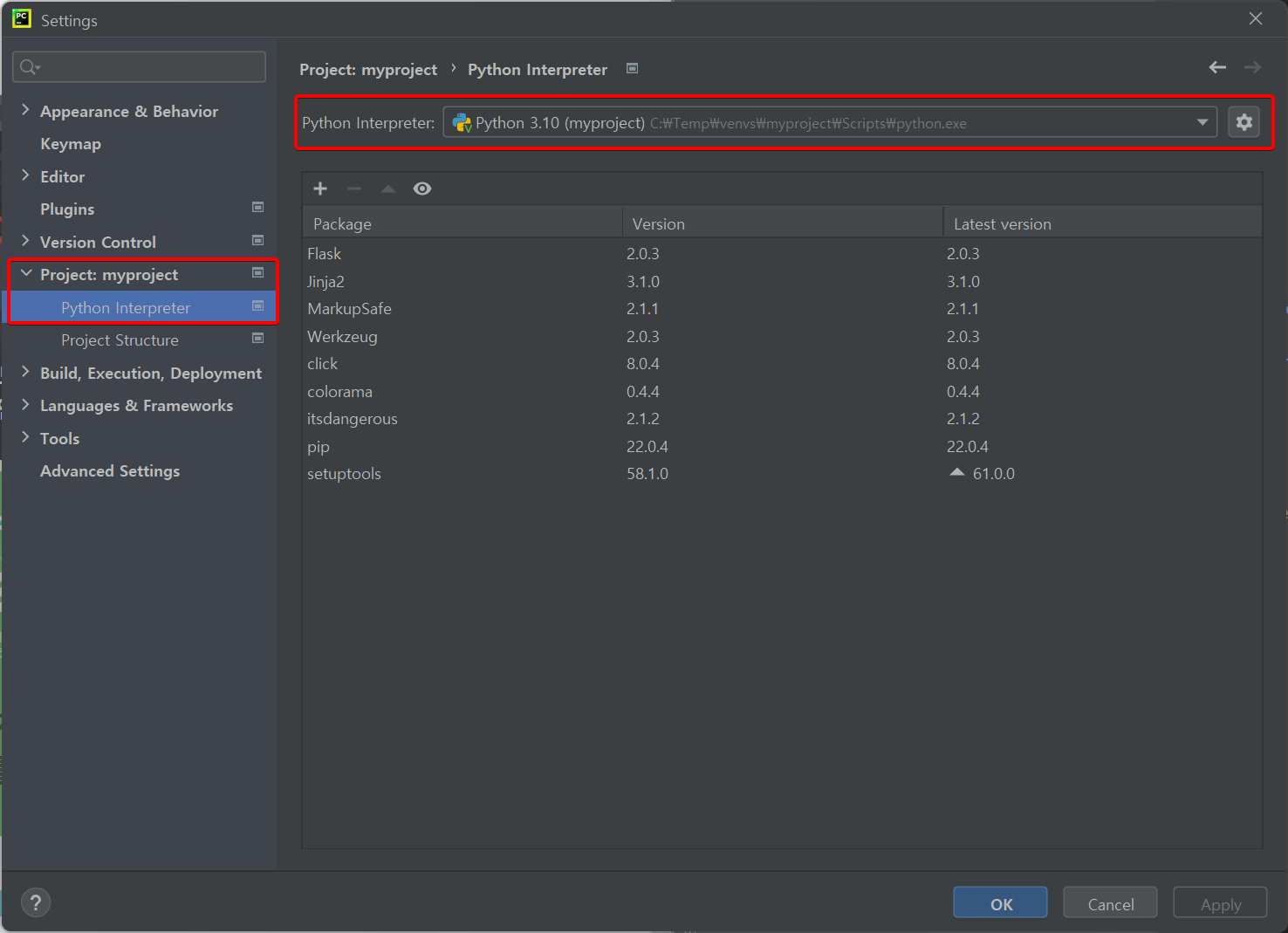The image size is (1288, 933).
Task: Sort by the Package column header
Action: click(x=462, y=223)
